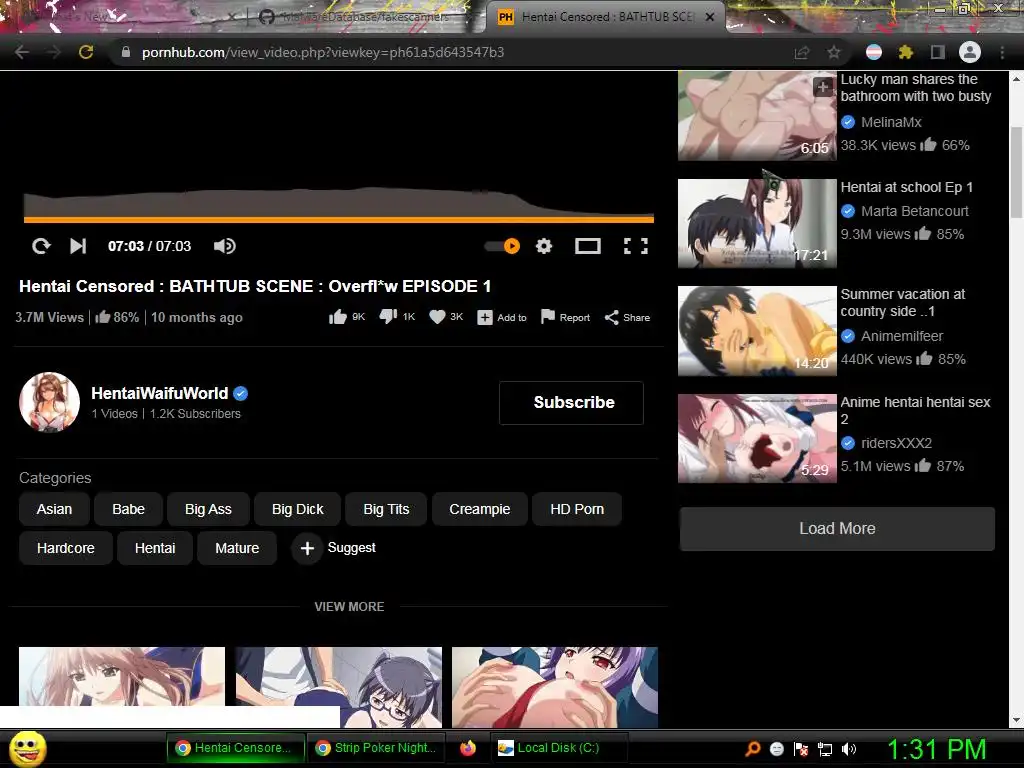Open the Add to playlist option
The height and width of the screenshot is (768, 1024).
point(502,317)
